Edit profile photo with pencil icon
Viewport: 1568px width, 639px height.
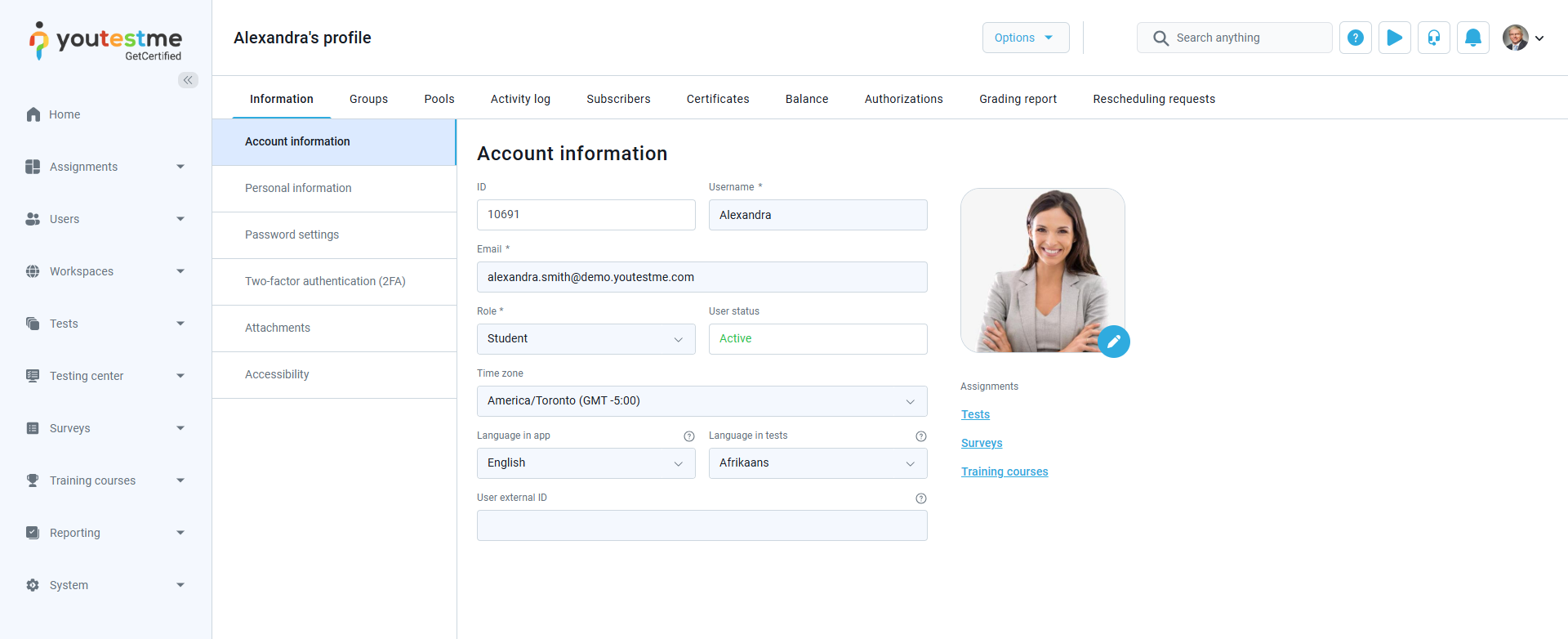pos(1114,342)
